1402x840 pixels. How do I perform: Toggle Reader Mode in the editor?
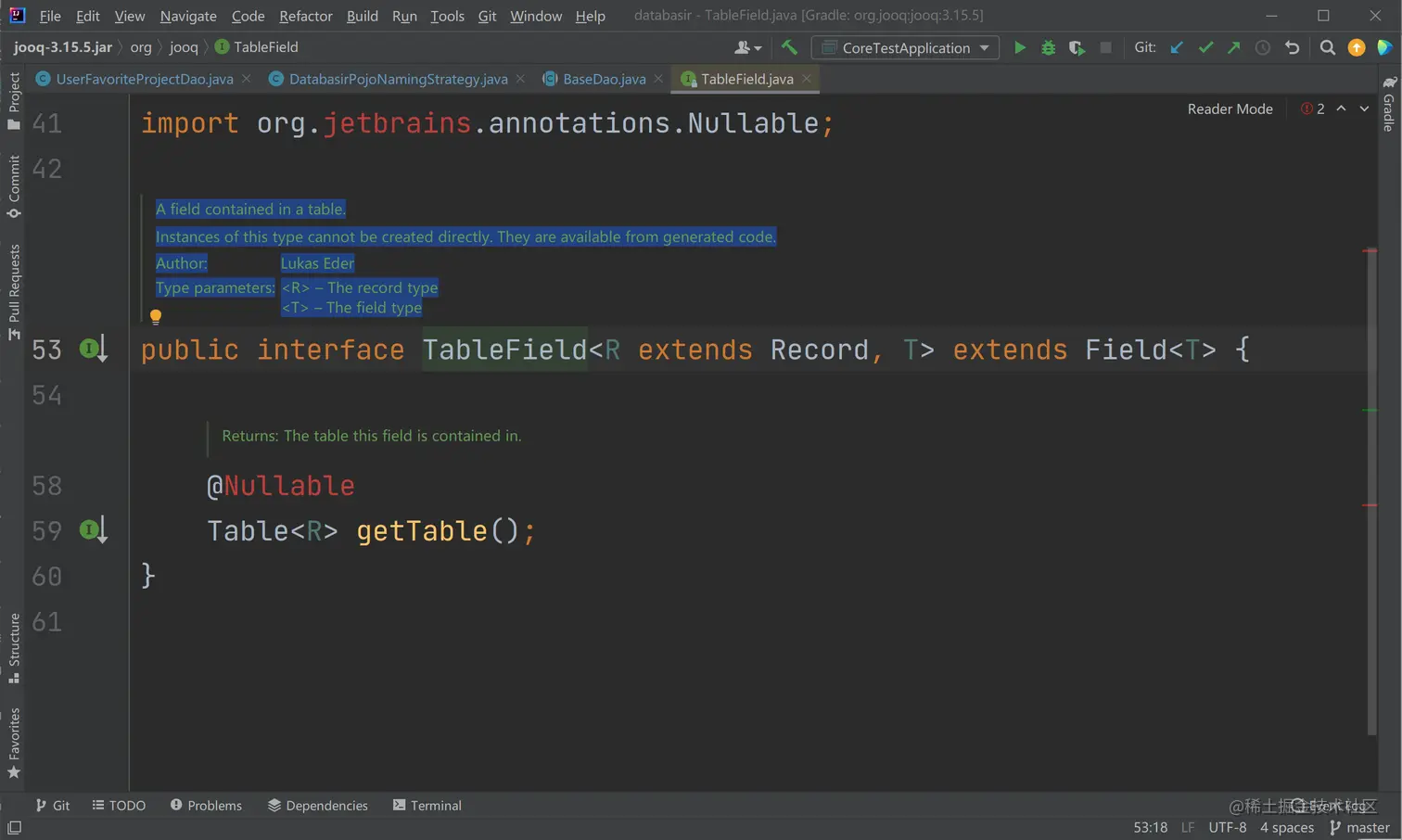(x=1230, y=108)
